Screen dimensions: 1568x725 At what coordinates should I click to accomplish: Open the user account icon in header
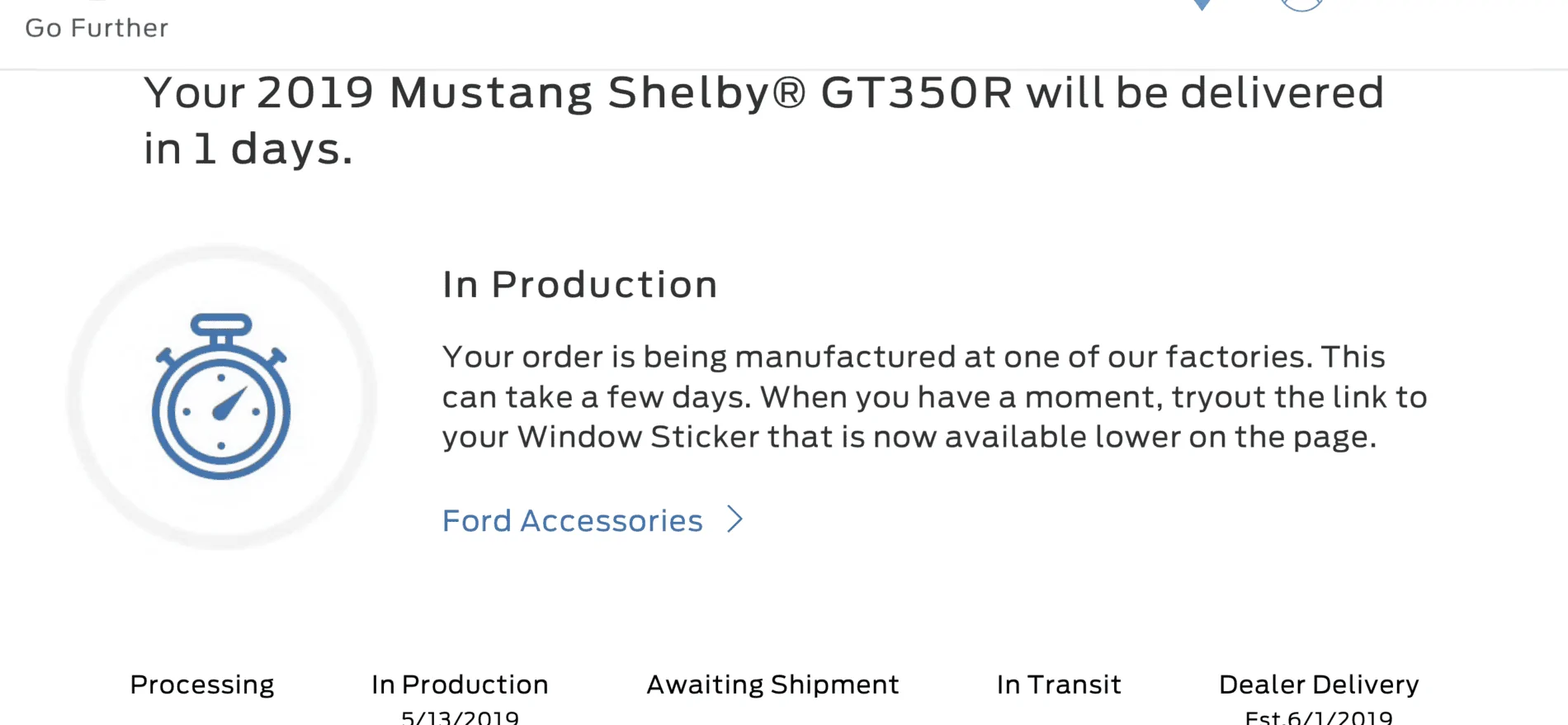1302,5
